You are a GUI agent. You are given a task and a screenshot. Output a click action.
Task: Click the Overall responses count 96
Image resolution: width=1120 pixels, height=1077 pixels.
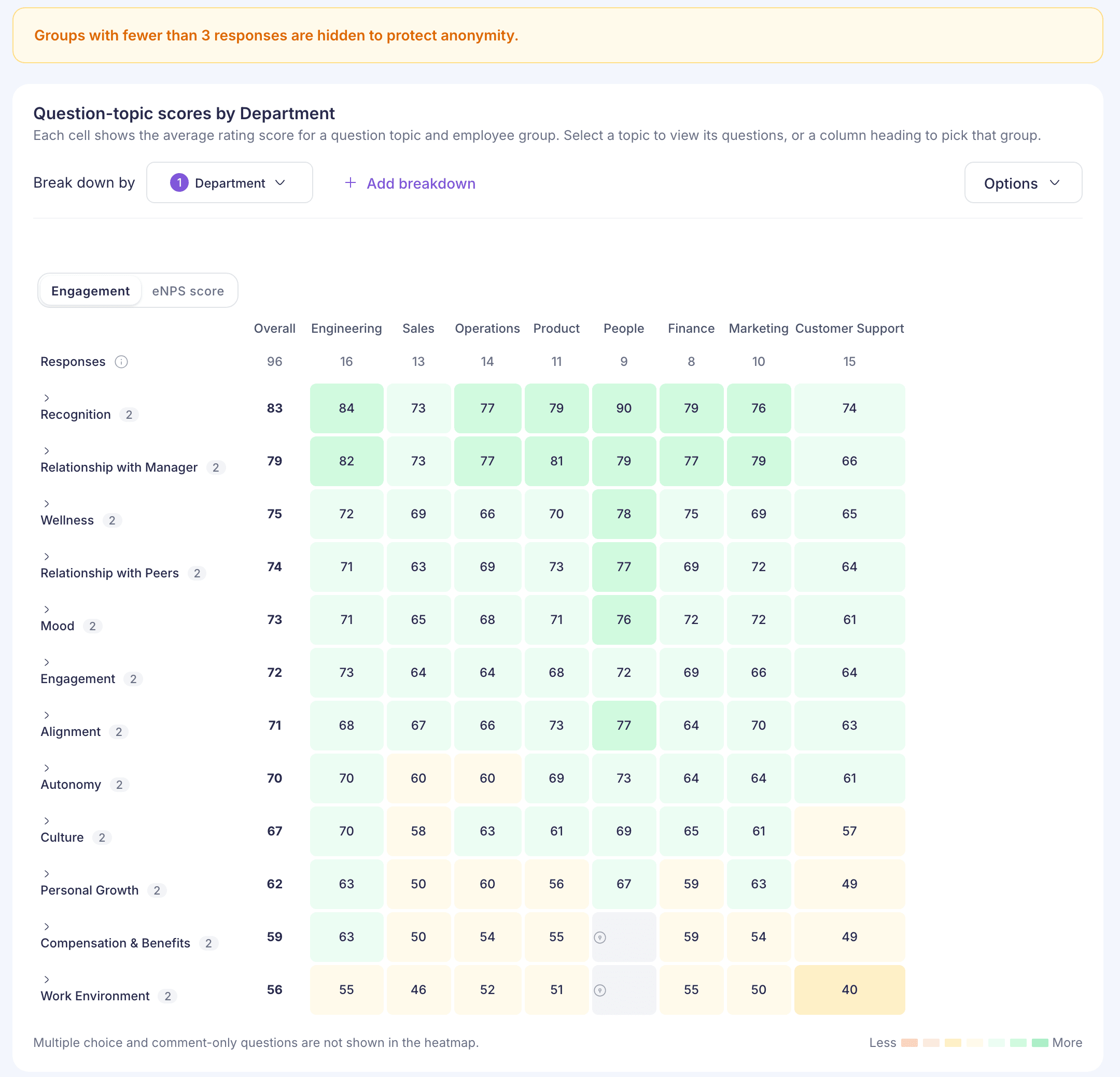click(x=274, y=361)
